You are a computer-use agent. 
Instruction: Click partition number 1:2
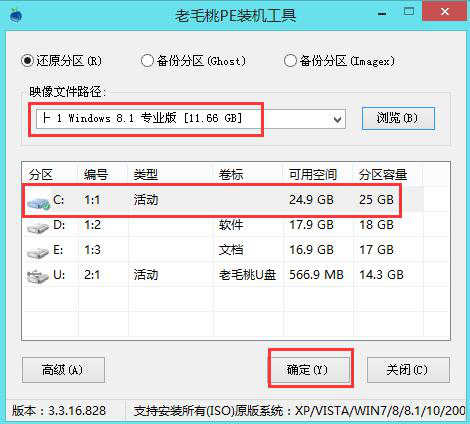[92, 225]
